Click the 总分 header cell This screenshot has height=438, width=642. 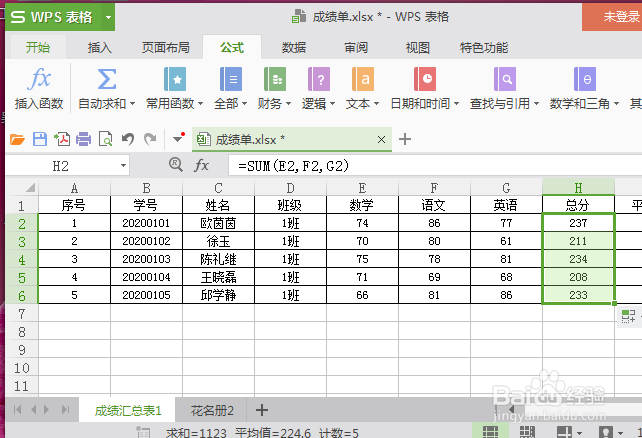click(x=578, y=205)
